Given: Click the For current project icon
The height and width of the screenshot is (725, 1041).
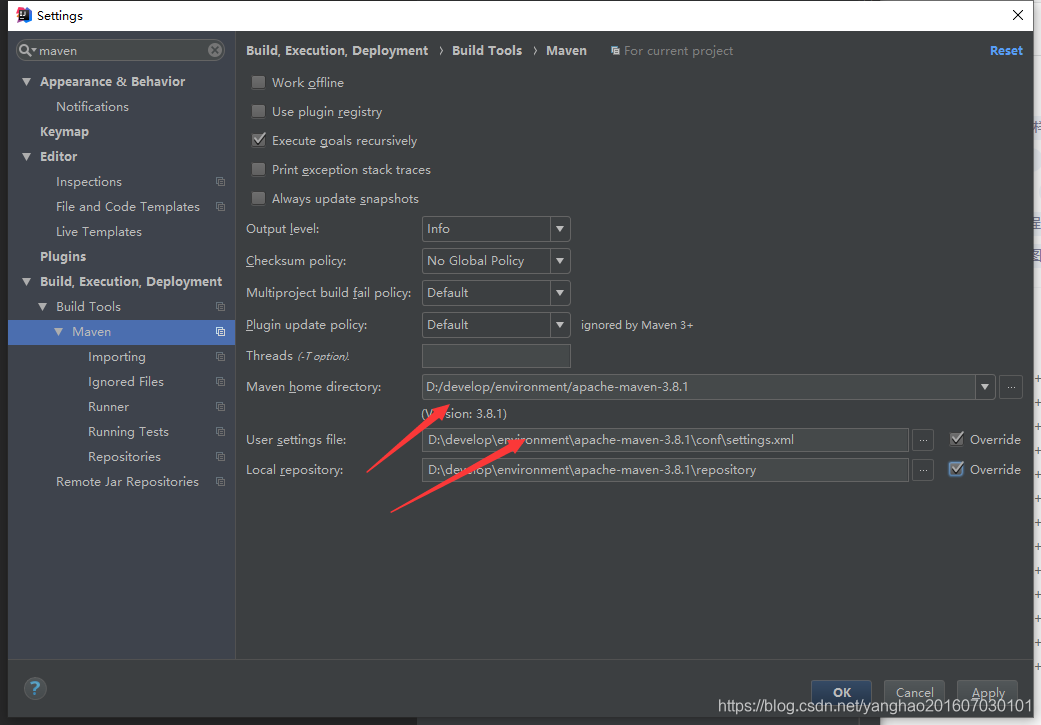Looking at the screenshot, I should [615, 50].
